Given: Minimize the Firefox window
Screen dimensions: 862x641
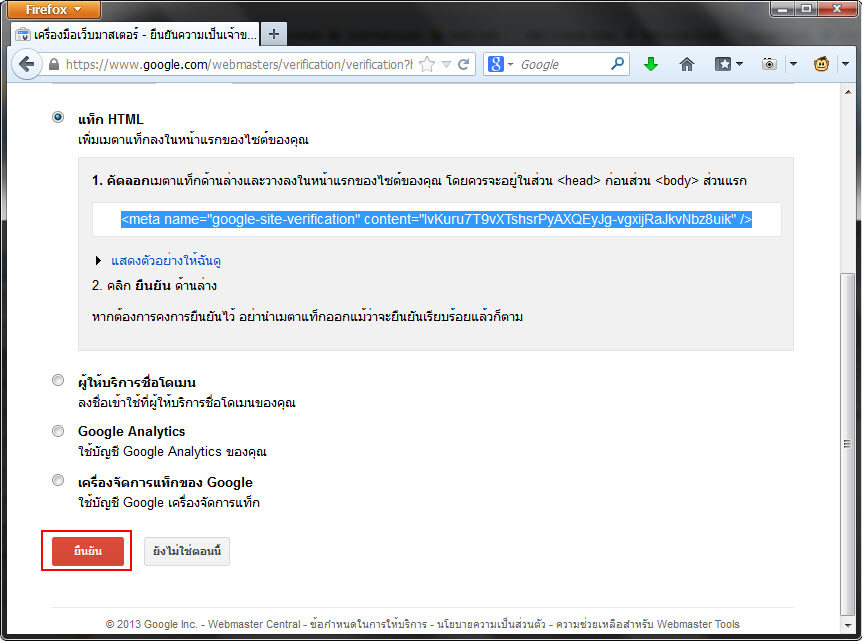Looking at the screenshot, I should [782, 9].
